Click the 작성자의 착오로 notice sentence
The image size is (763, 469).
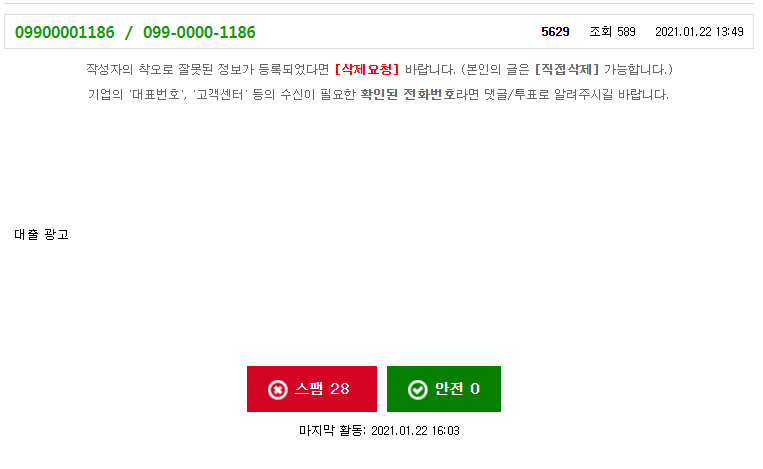(x=380, y=69)
